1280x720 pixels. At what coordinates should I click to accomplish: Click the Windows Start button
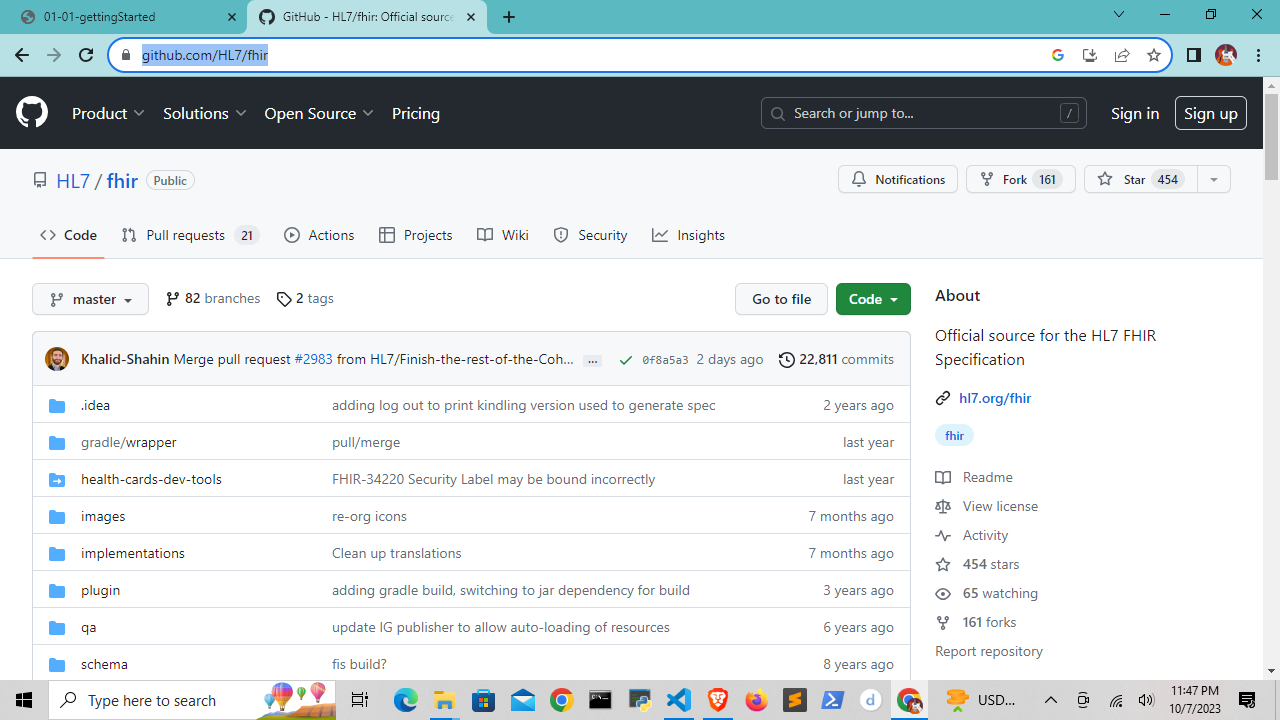23,700
